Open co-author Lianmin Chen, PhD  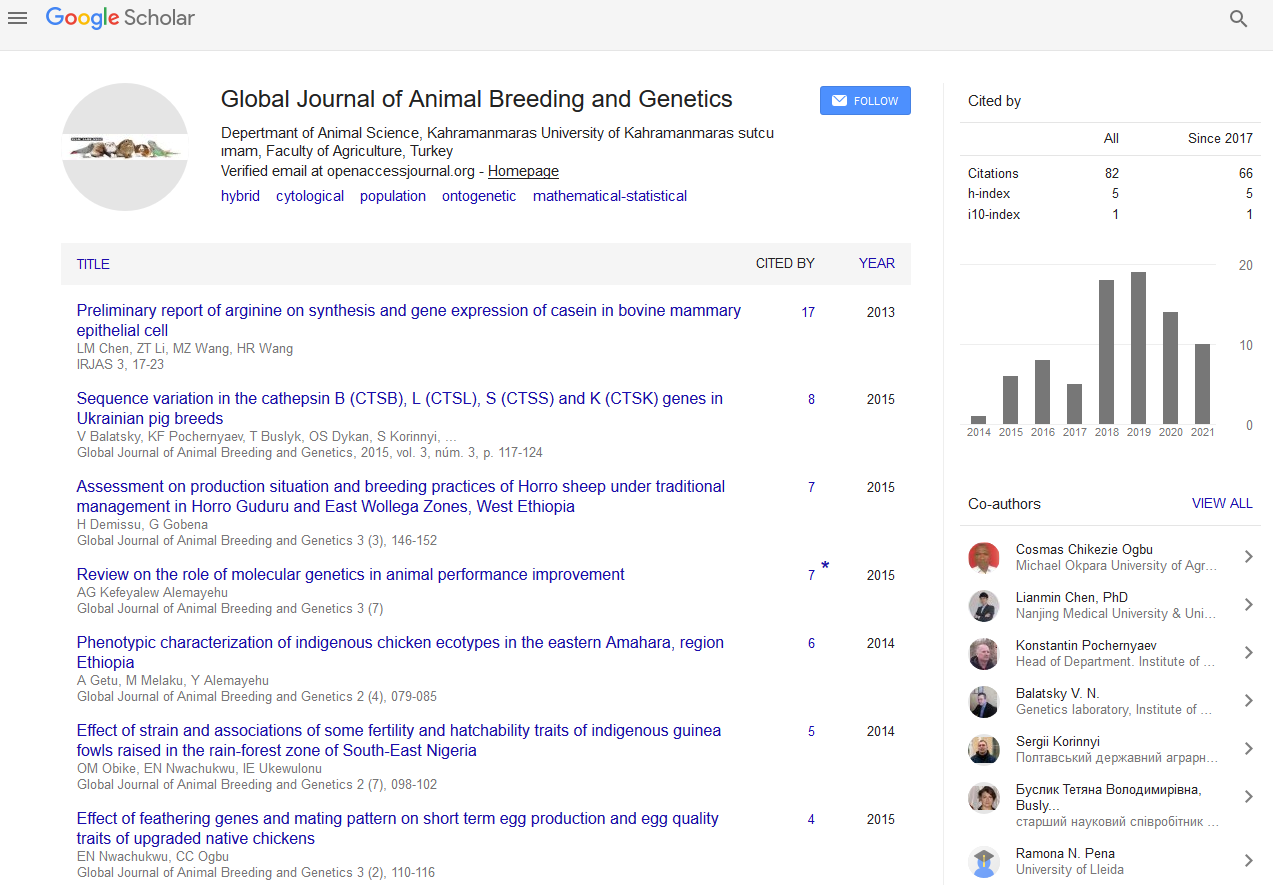pos(1072,597)
